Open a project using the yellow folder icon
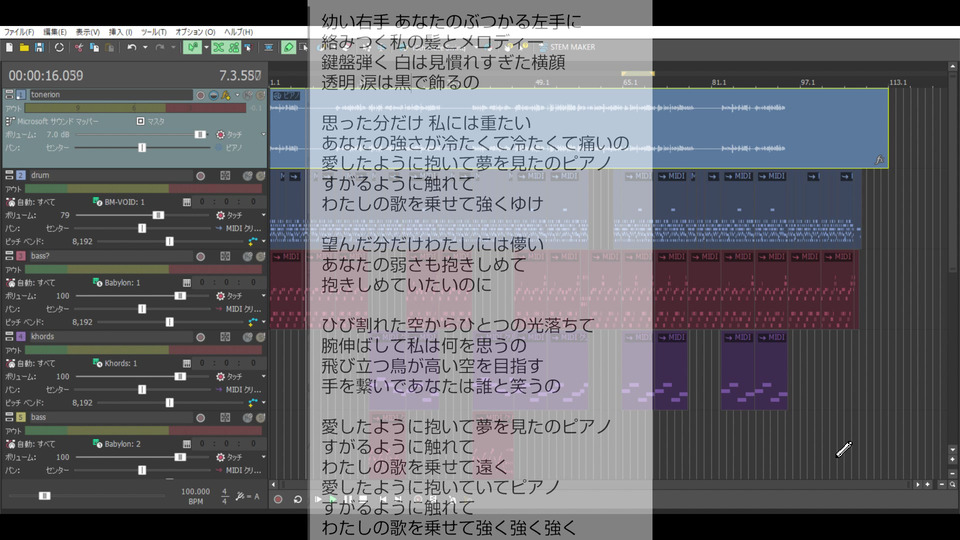 (x=24, y=47)
